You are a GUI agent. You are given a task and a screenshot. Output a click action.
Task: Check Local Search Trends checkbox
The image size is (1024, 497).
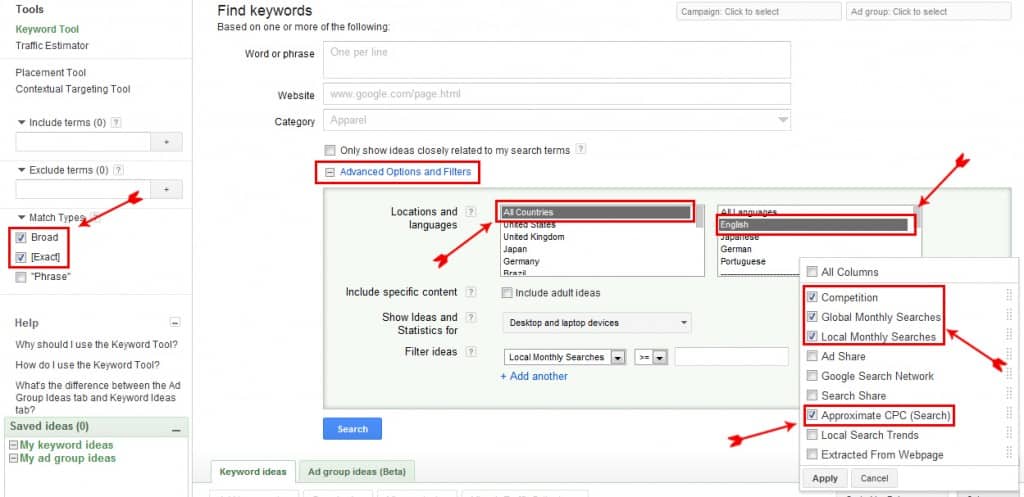pos(812,434)
